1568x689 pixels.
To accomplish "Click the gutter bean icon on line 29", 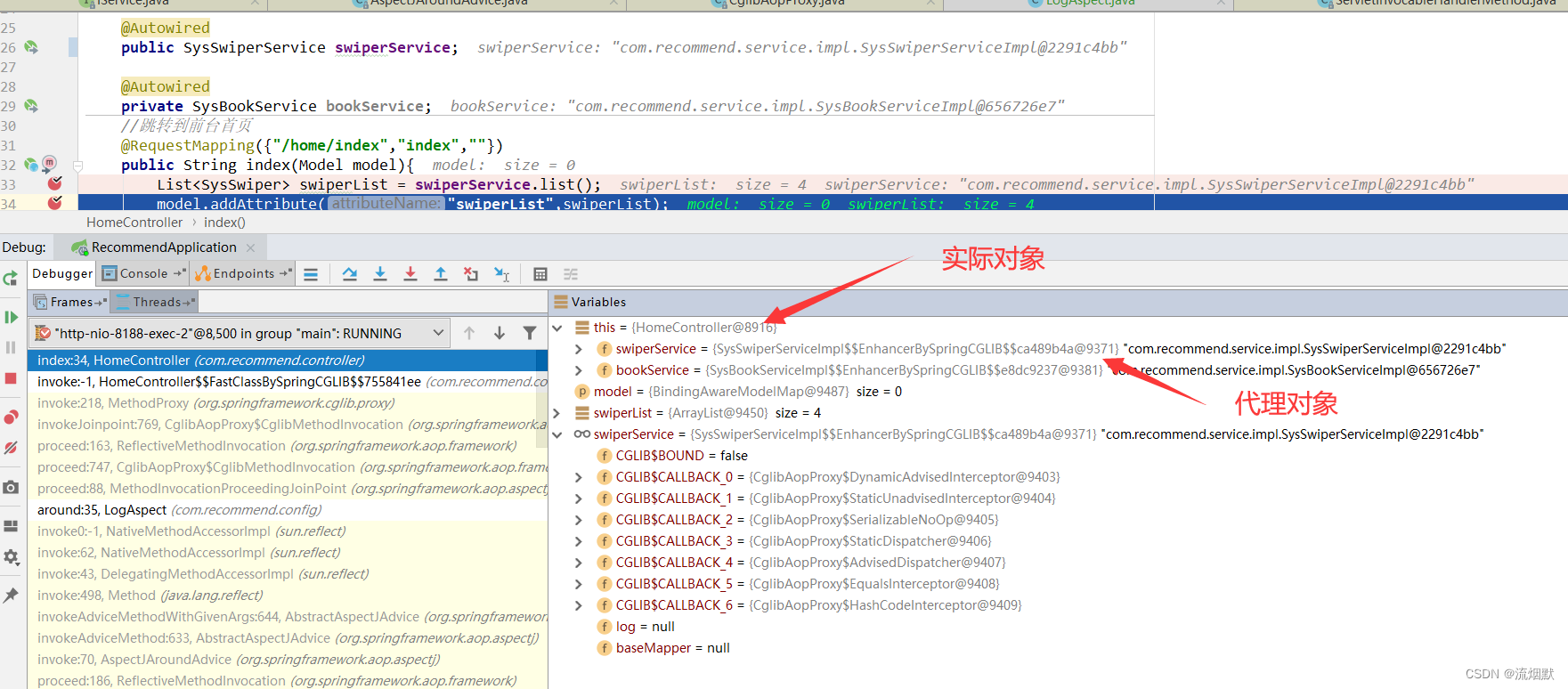I will (x=31, y=106).
